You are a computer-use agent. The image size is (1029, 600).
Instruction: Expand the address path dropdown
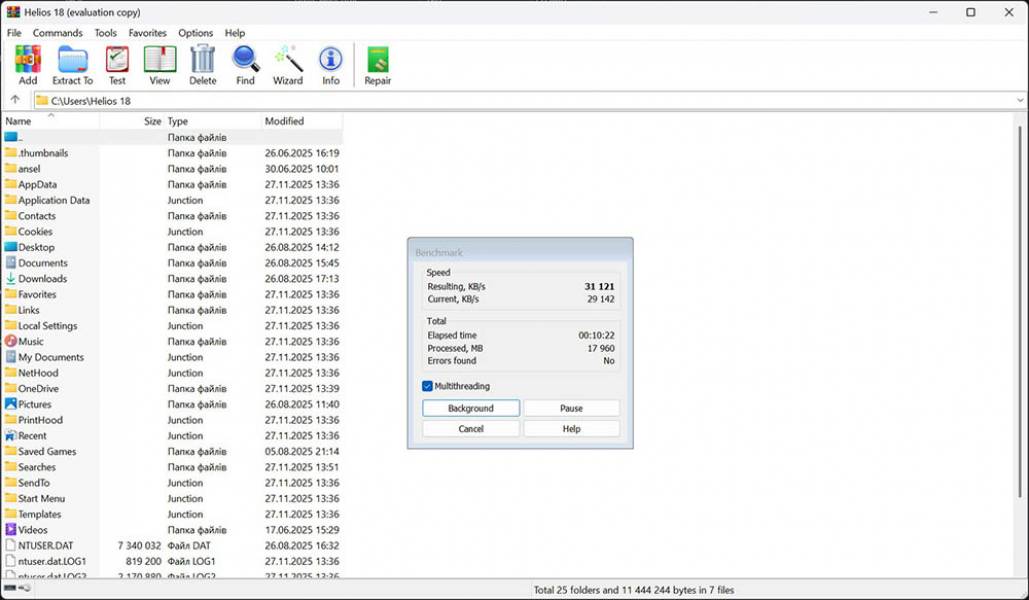pos(1020,100)
